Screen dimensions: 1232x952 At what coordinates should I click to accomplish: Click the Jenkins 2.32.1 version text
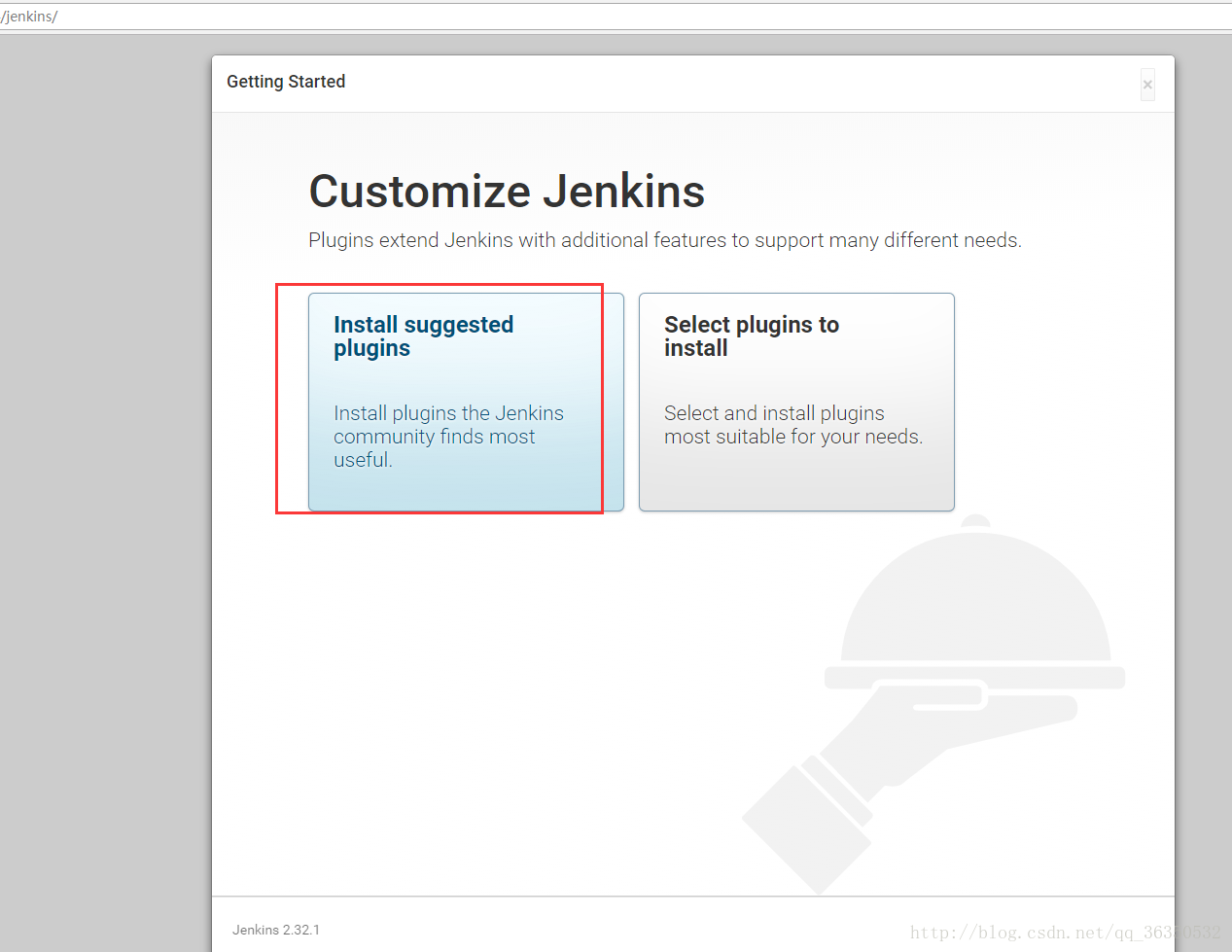276,930
